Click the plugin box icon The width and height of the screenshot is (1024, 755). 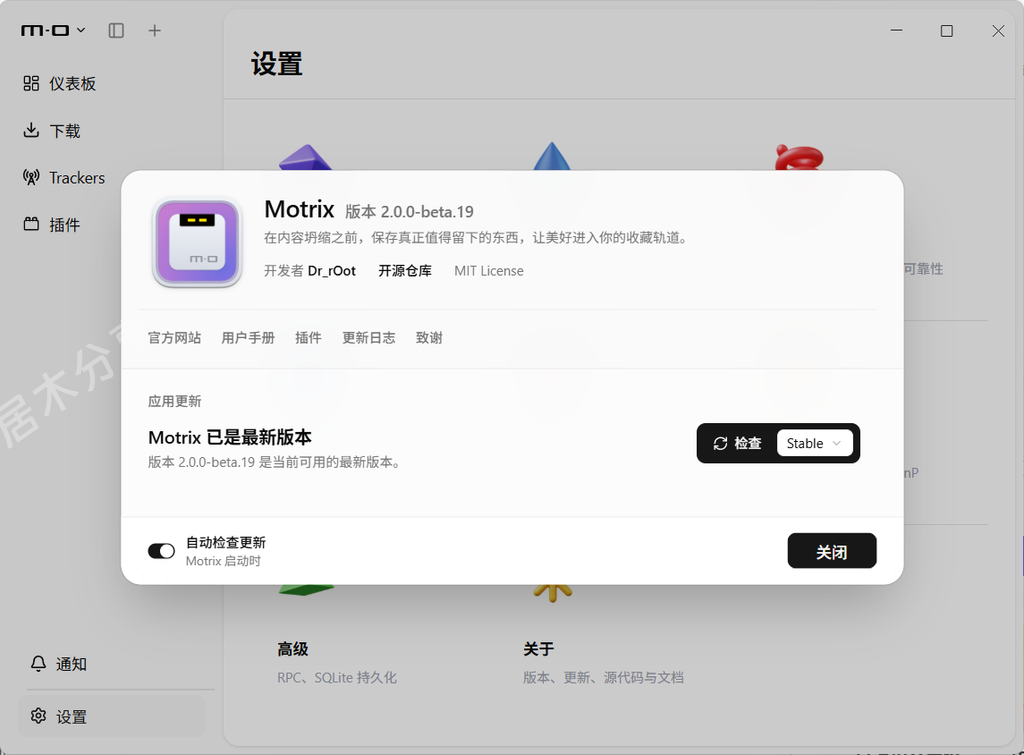point(31,224)
